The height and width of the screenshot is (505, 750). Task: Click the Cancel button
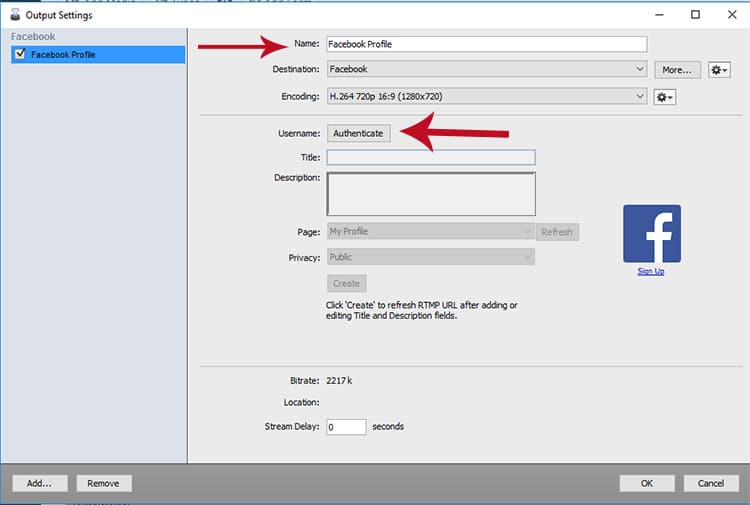[711, 483]
